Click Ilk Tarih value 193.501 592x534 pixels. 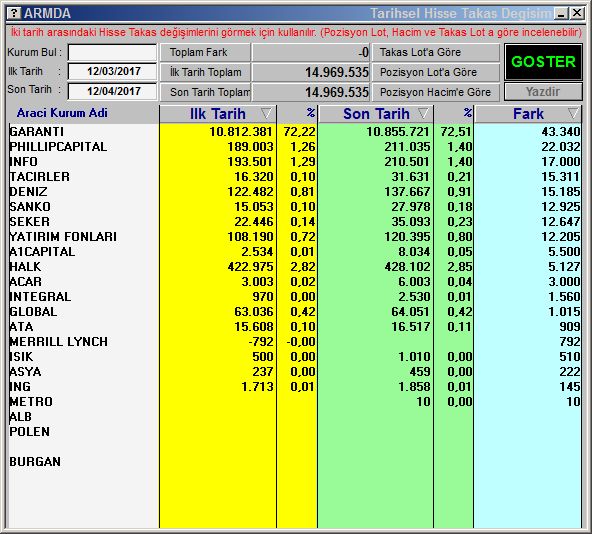point(250,162)
